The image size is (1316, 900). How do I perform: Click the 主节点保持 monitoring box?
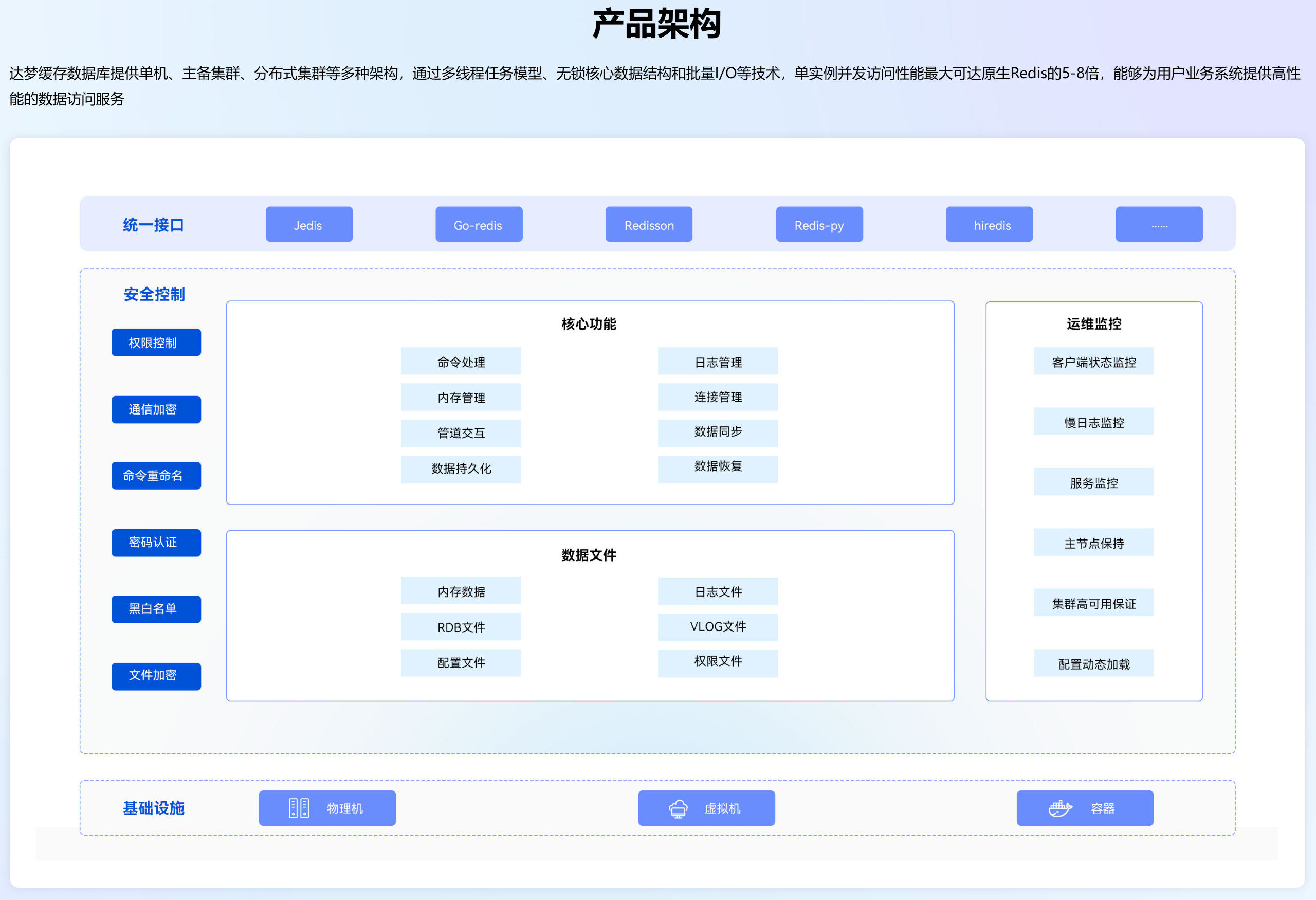click(x=1093, y=543)
